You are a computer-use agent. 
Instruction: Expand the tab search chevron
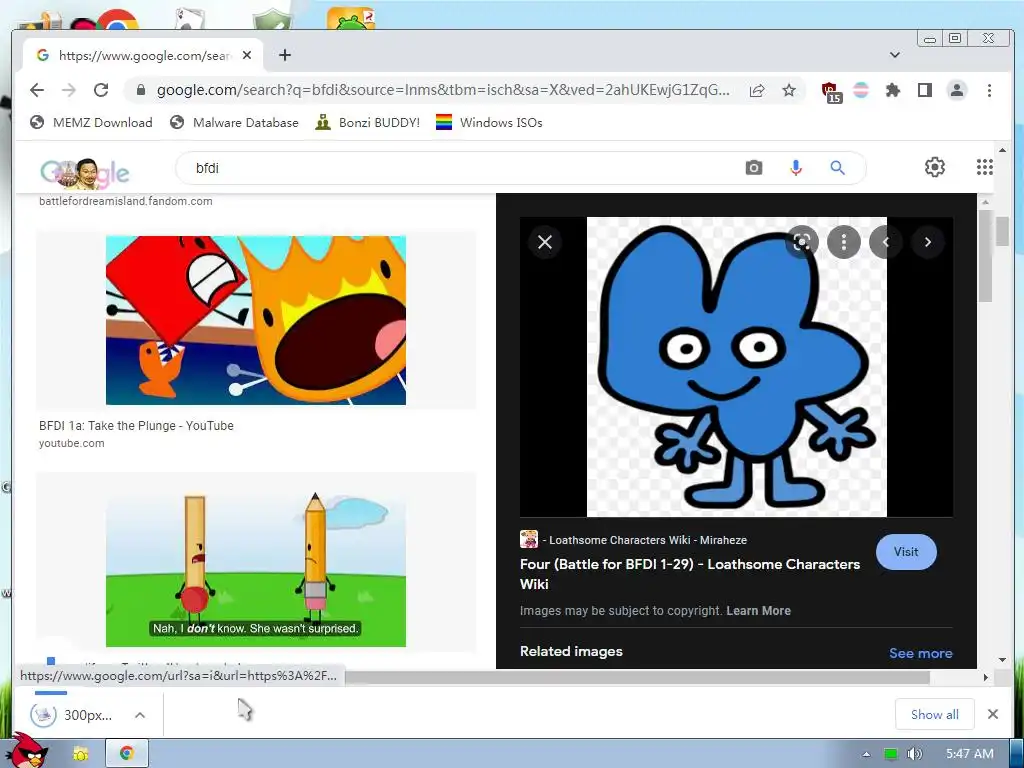[x=895, y=55]
